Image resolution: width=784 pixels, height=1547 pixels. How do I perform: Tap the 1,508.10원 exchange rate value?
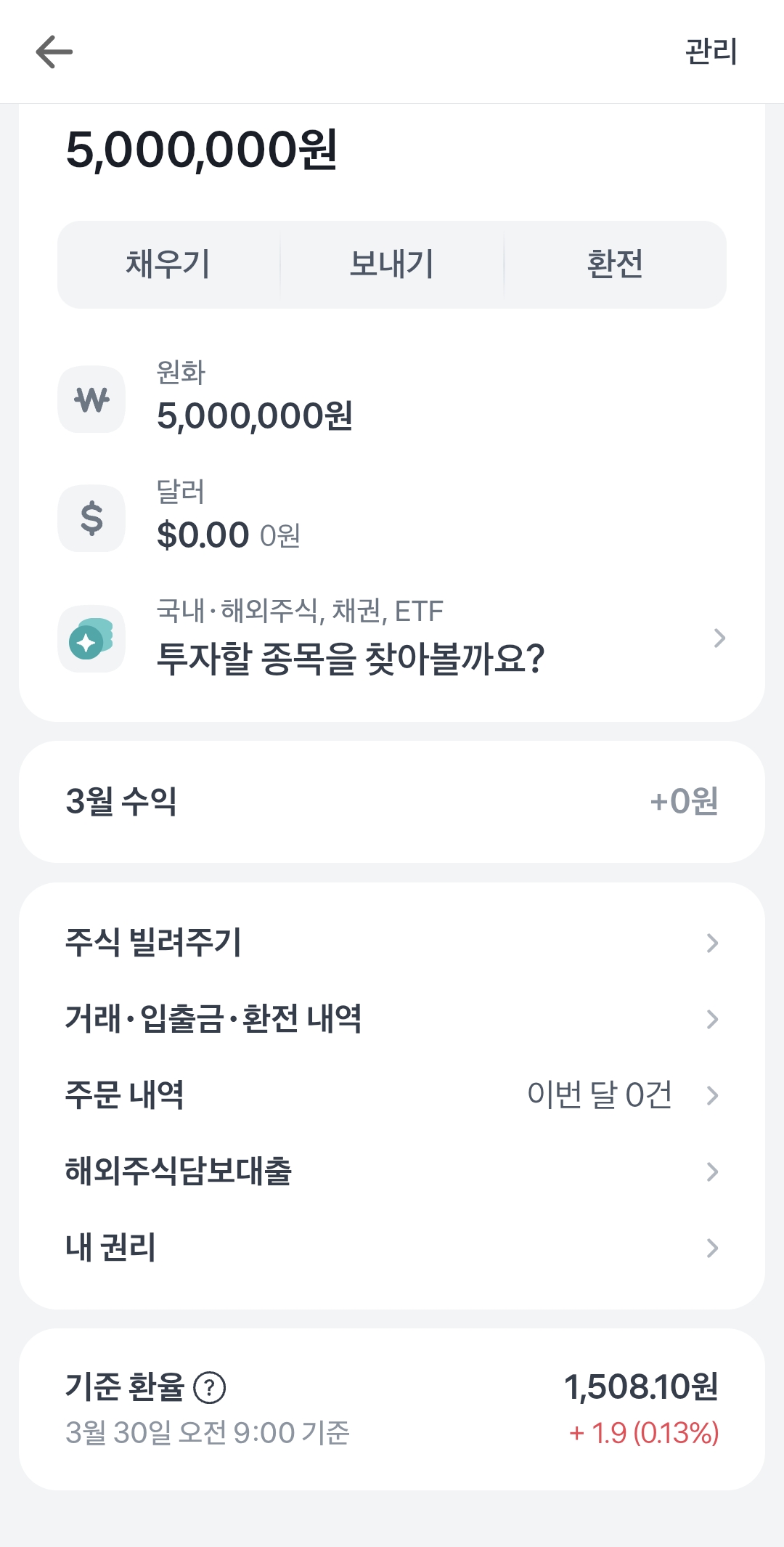(x=641, y=1387)
